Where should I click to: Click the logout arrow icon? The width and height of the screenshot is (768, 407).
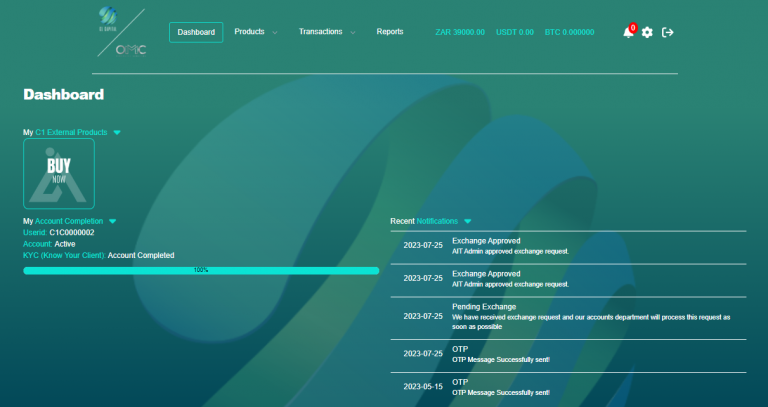point(668,33)
